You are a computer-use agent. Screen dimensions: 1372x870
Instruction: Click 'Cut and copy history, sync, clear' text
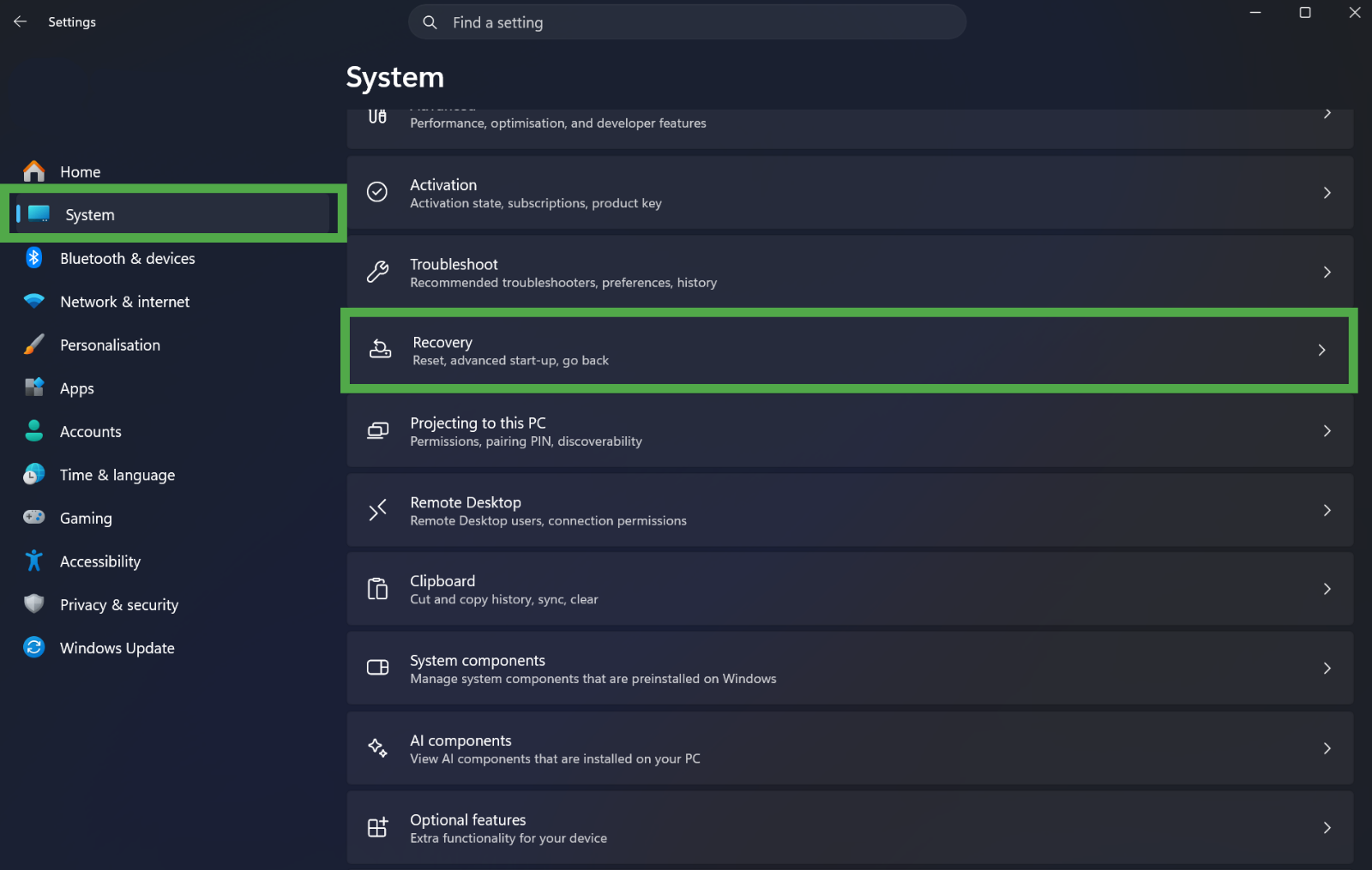(504, 599)
